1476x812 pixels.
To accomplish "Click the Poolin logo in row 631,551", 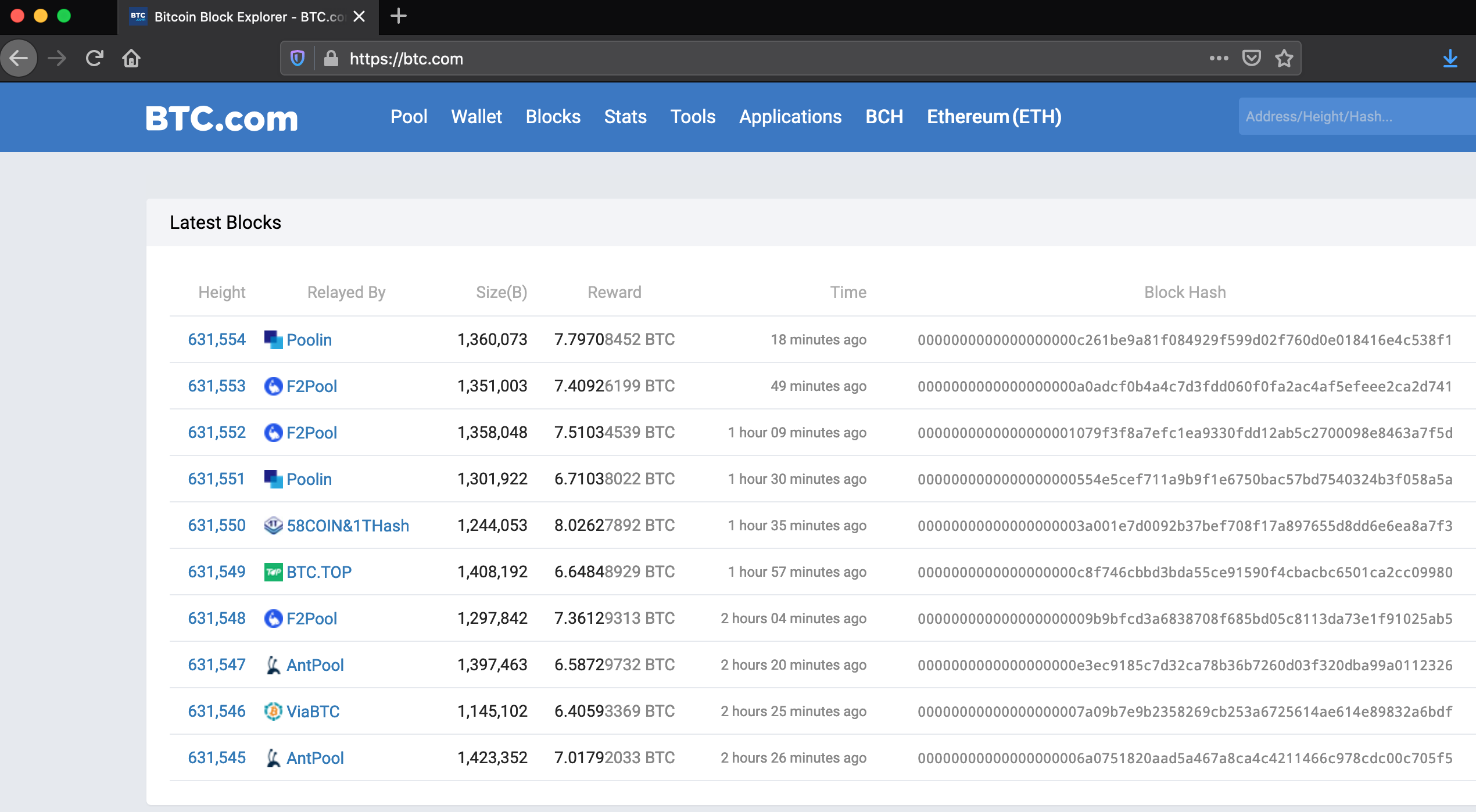I will [x=274, y=479].
